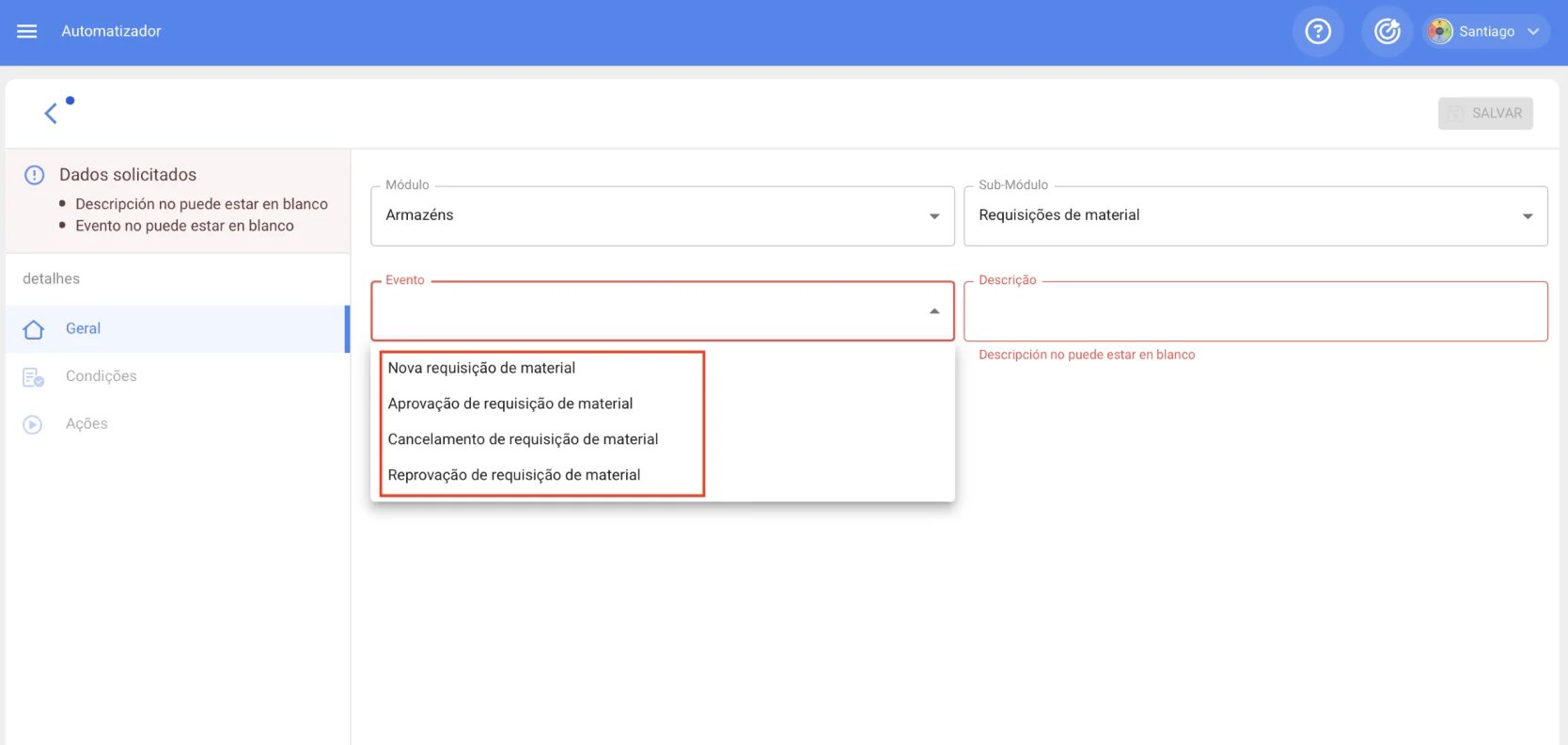Expand the Santiago user menu
This screenshot has width=1568, height=745.
pyautogui.click(x=1533, y=32)
